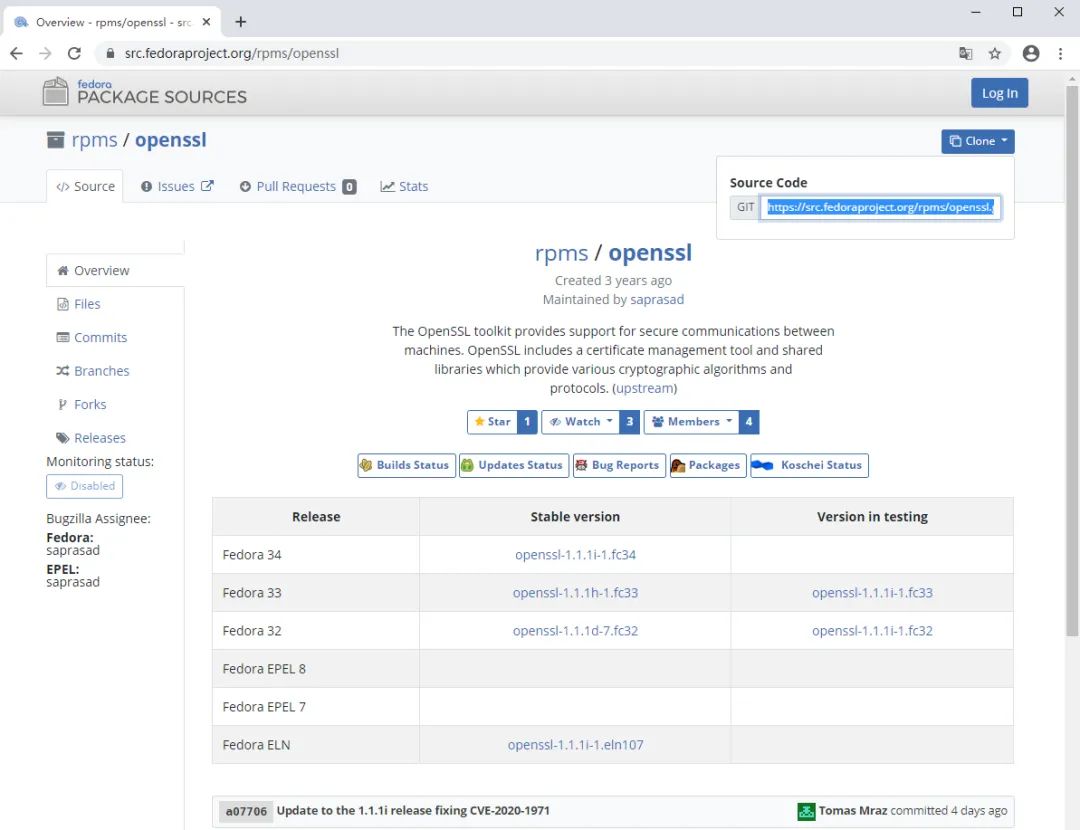The height and width of the screenshot is (830, 1080).
Task: Click the site padlock icon
Action: (110, 53)
